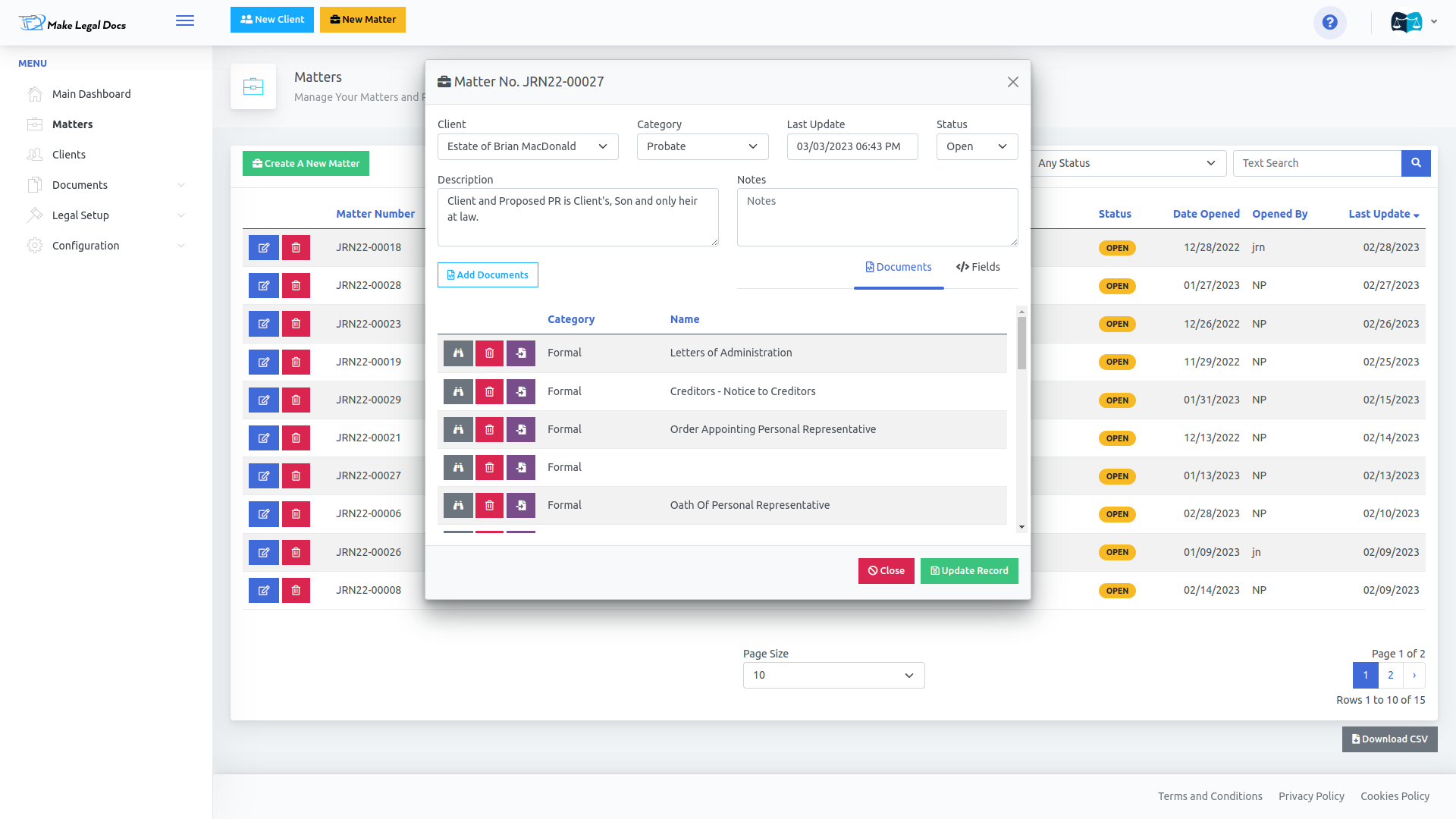Open the Category dropdown showing Probate
Image resolution: width=1456 pixels, height=819 pixels.
pyautogui.click(x=702, y=146)
